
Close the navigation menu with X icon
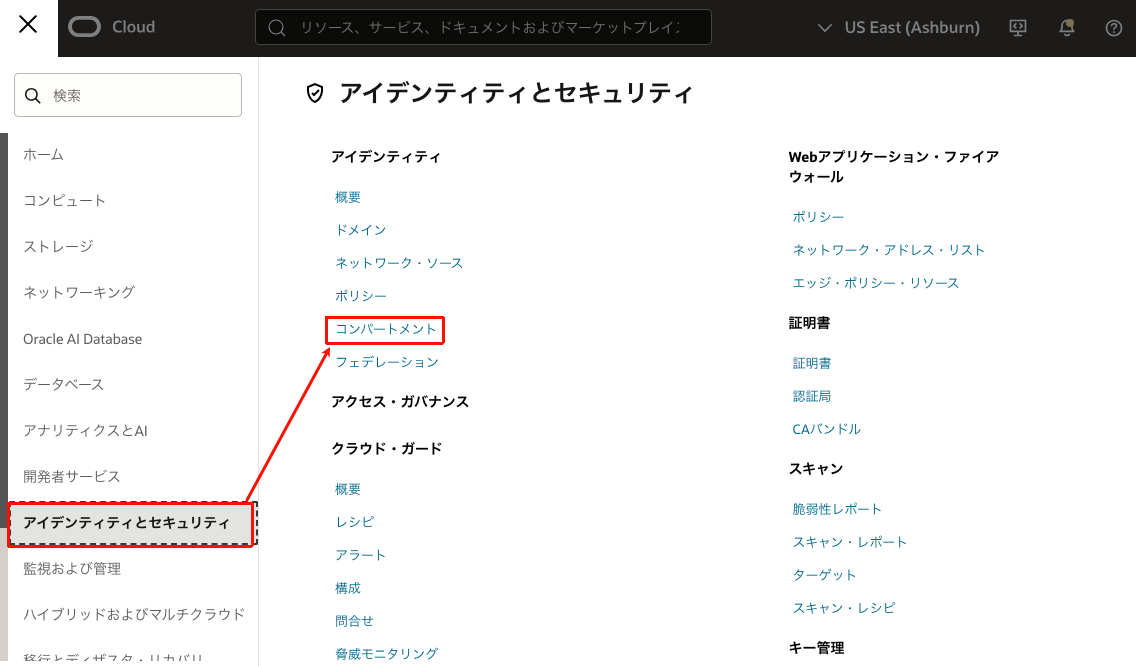click(28, 26)
